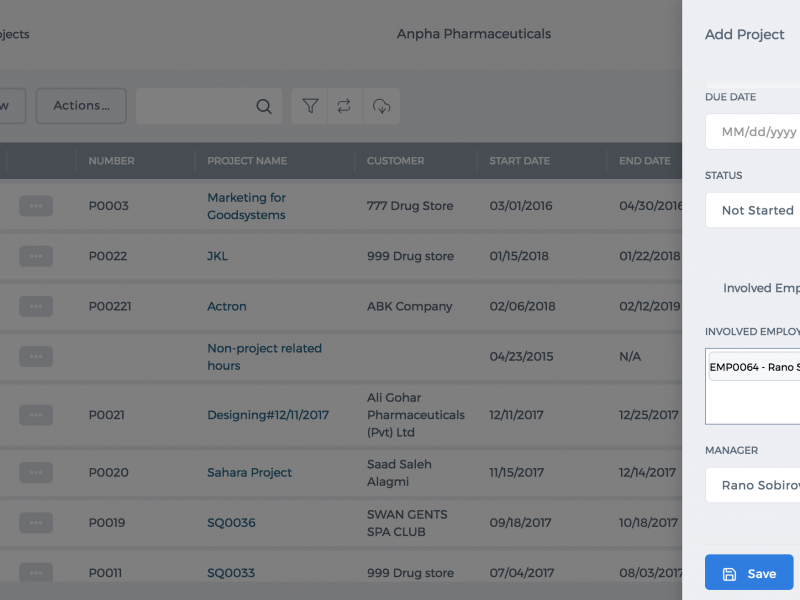Click the Due Date input field
Image resolution: width=800 pixels, height=600 pixels.
click(753, 132)
